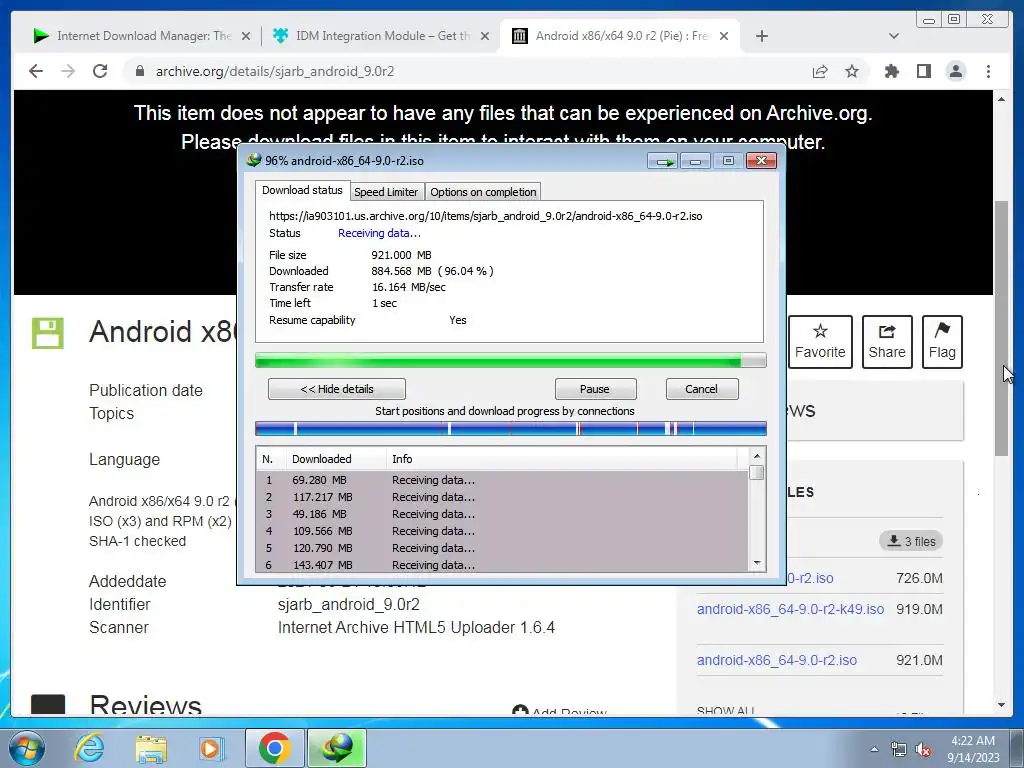Click the muted volume tray icon
Image resolution: width=1024 pixels, height=768 pixels.
(x=923, y=749)
